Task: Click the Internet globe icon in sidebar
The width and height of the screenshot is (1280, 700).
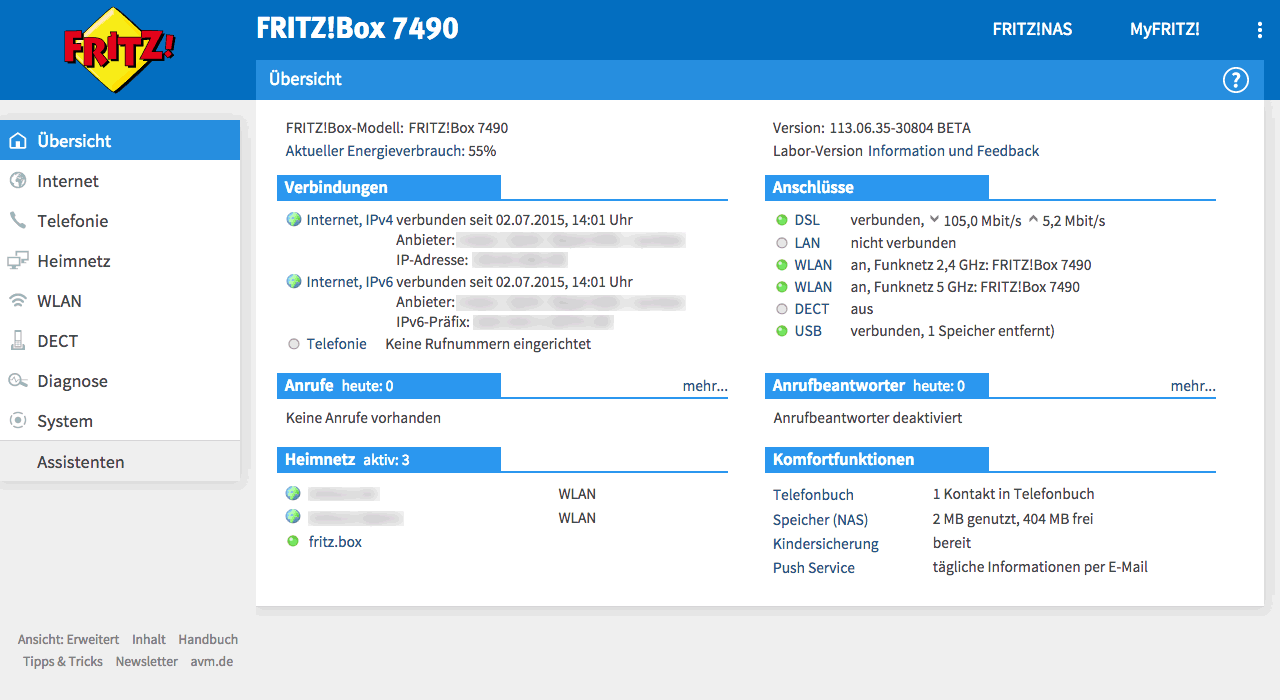Action: point(17,181)
